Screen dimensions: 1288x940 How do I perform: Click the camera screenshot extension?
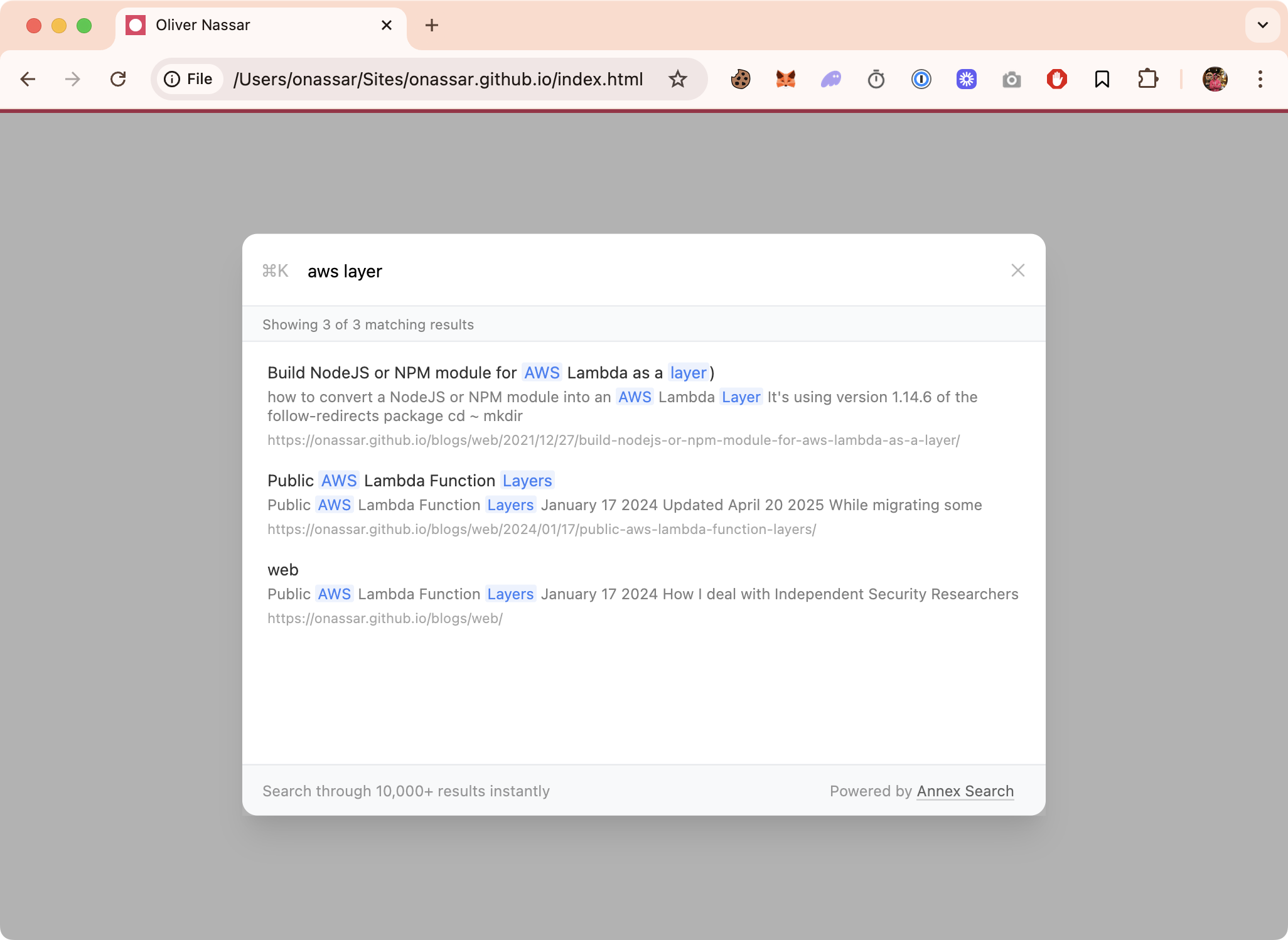click(1012, 79)
